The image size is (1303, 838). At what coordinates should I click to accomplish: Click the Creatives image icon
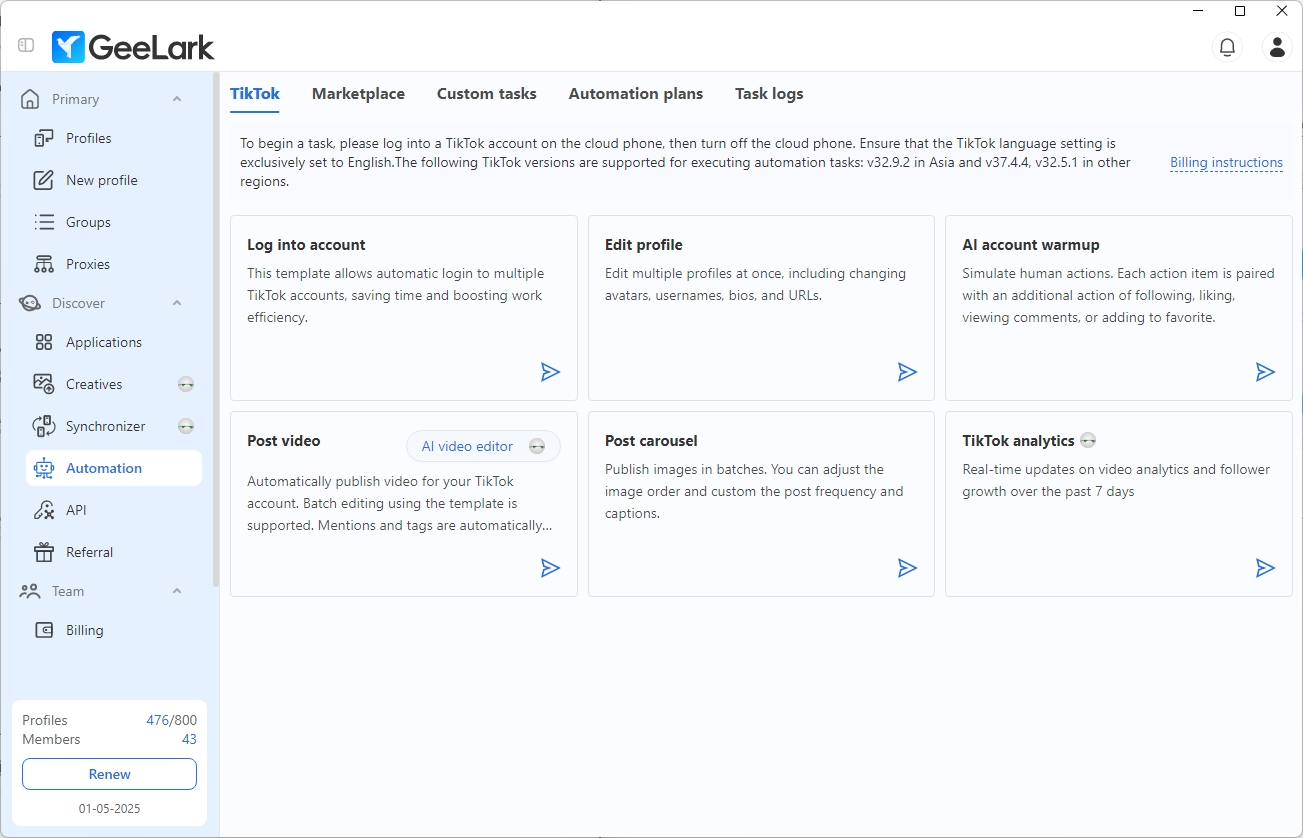[x=44, y=384]
